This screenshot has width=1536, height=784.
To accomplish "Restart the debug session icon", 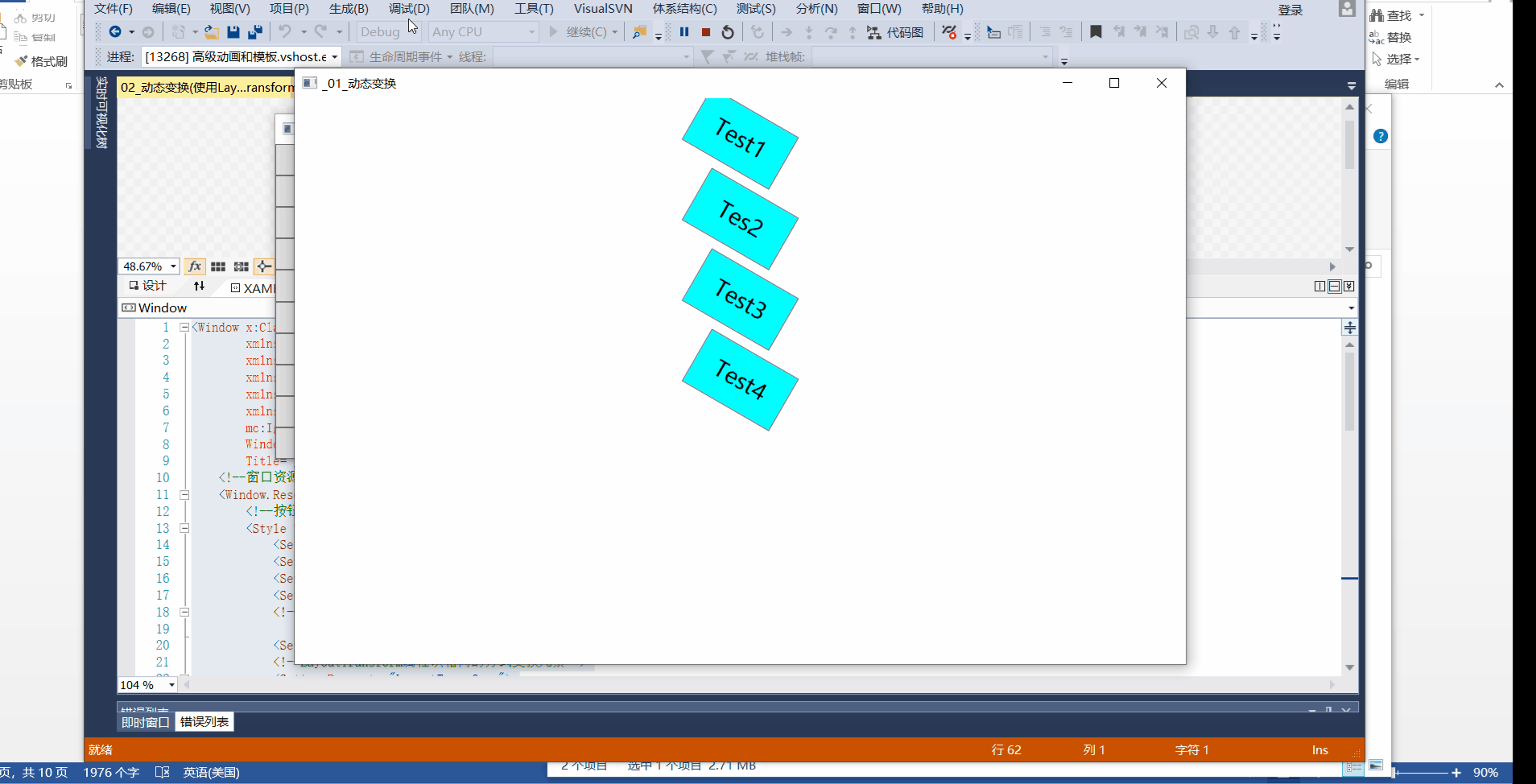I will pyautogui.click(x=728, y=32).
